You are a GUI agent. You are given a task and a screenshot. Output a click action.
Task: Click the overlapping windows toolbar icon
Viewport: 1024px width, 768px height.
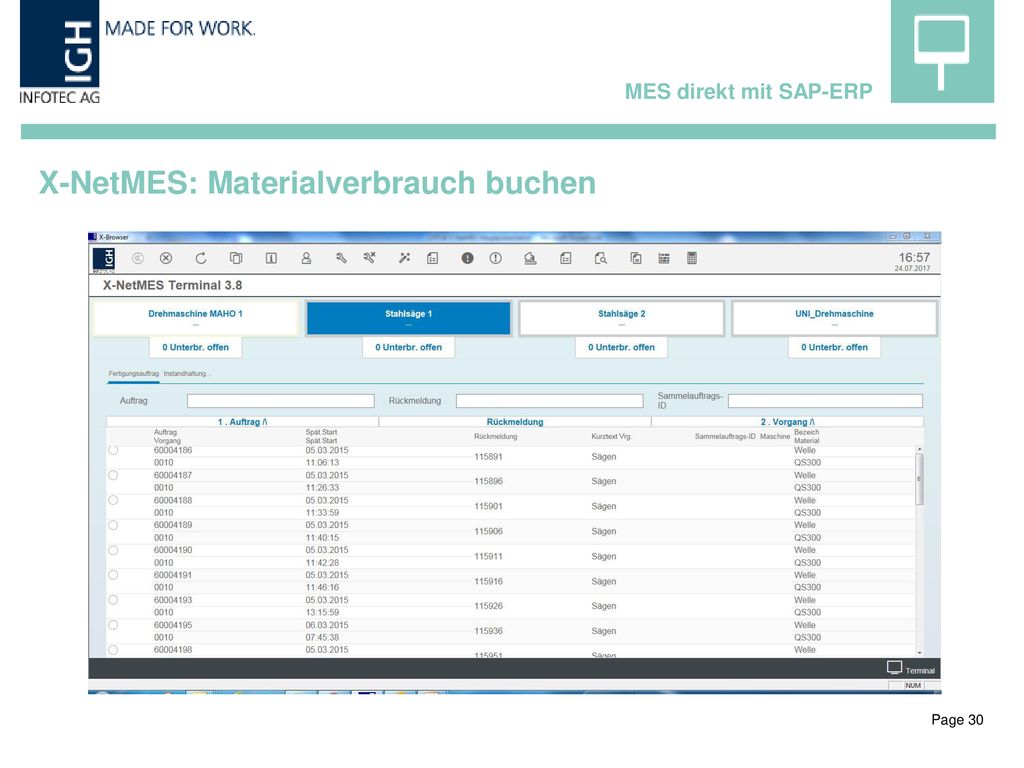click(x=236, y=259)
